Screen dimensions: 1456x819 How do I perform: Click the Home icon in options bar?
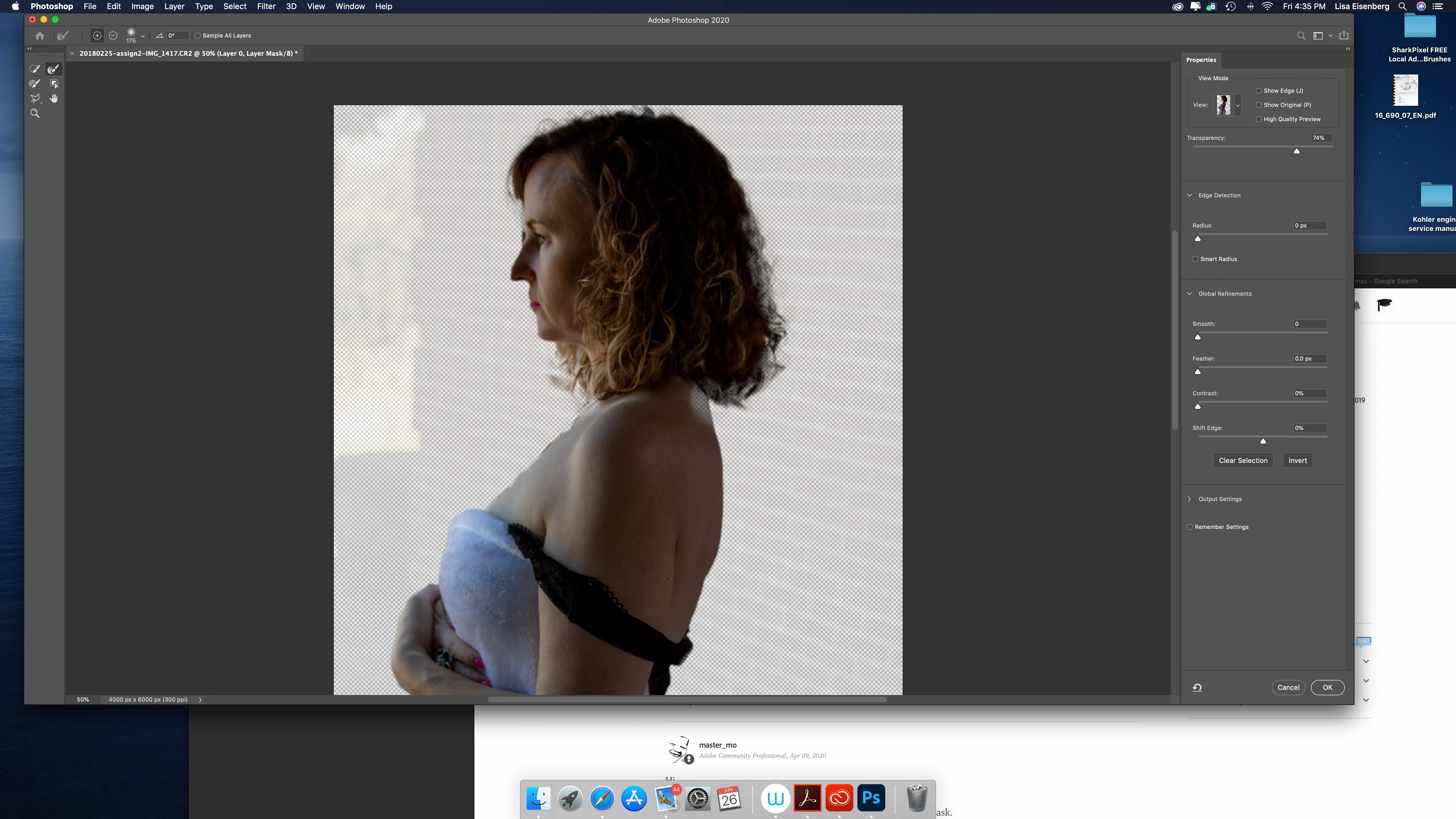40,36
